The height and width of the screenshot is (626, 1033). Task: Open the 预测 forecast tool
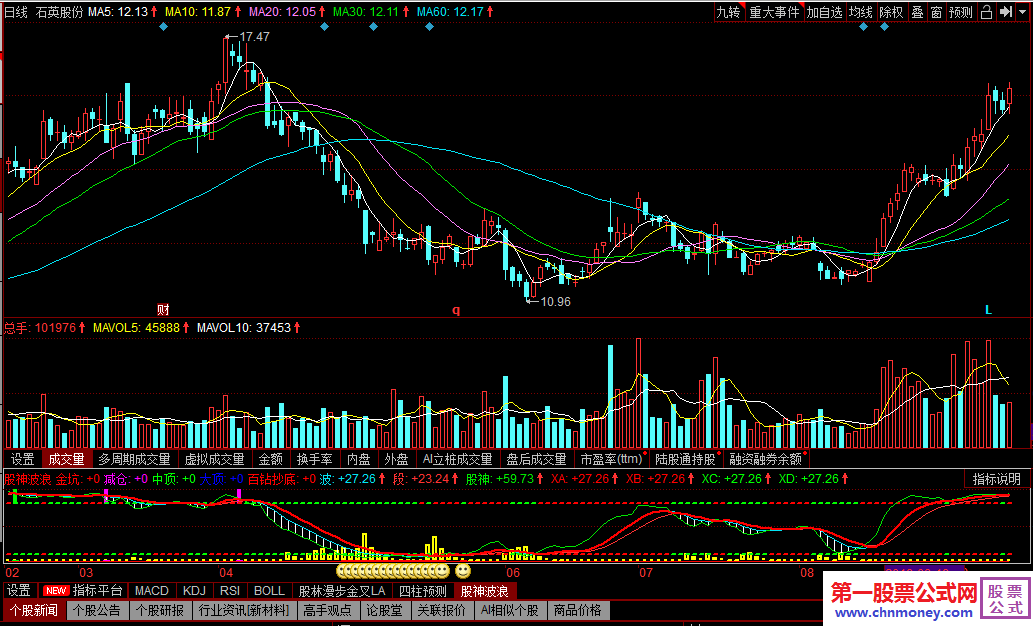pos(961,12)
